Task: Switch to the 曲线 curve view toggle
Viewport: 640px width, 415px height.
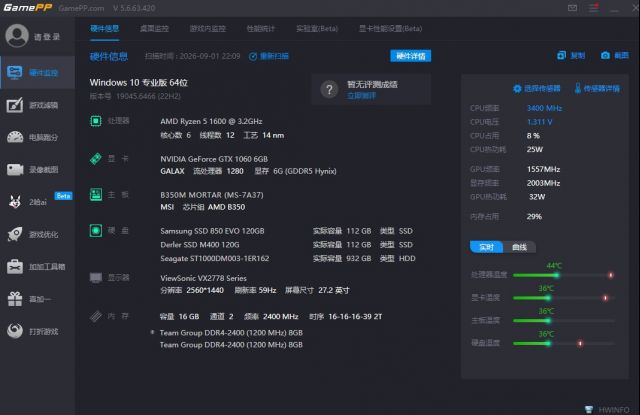Action: click(x=519, y=247)
